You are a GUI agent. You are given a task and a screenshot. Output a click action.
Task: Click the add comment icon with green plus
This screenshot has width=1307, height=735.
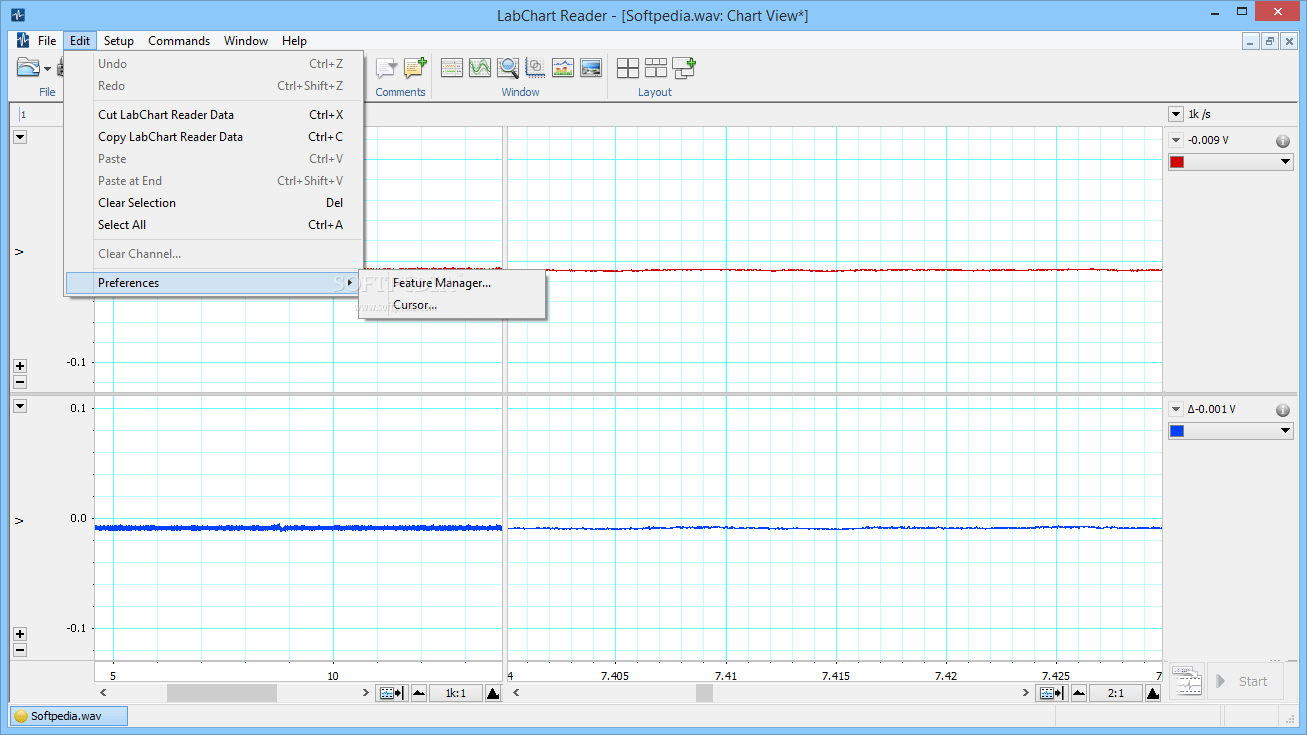(415, 68)
